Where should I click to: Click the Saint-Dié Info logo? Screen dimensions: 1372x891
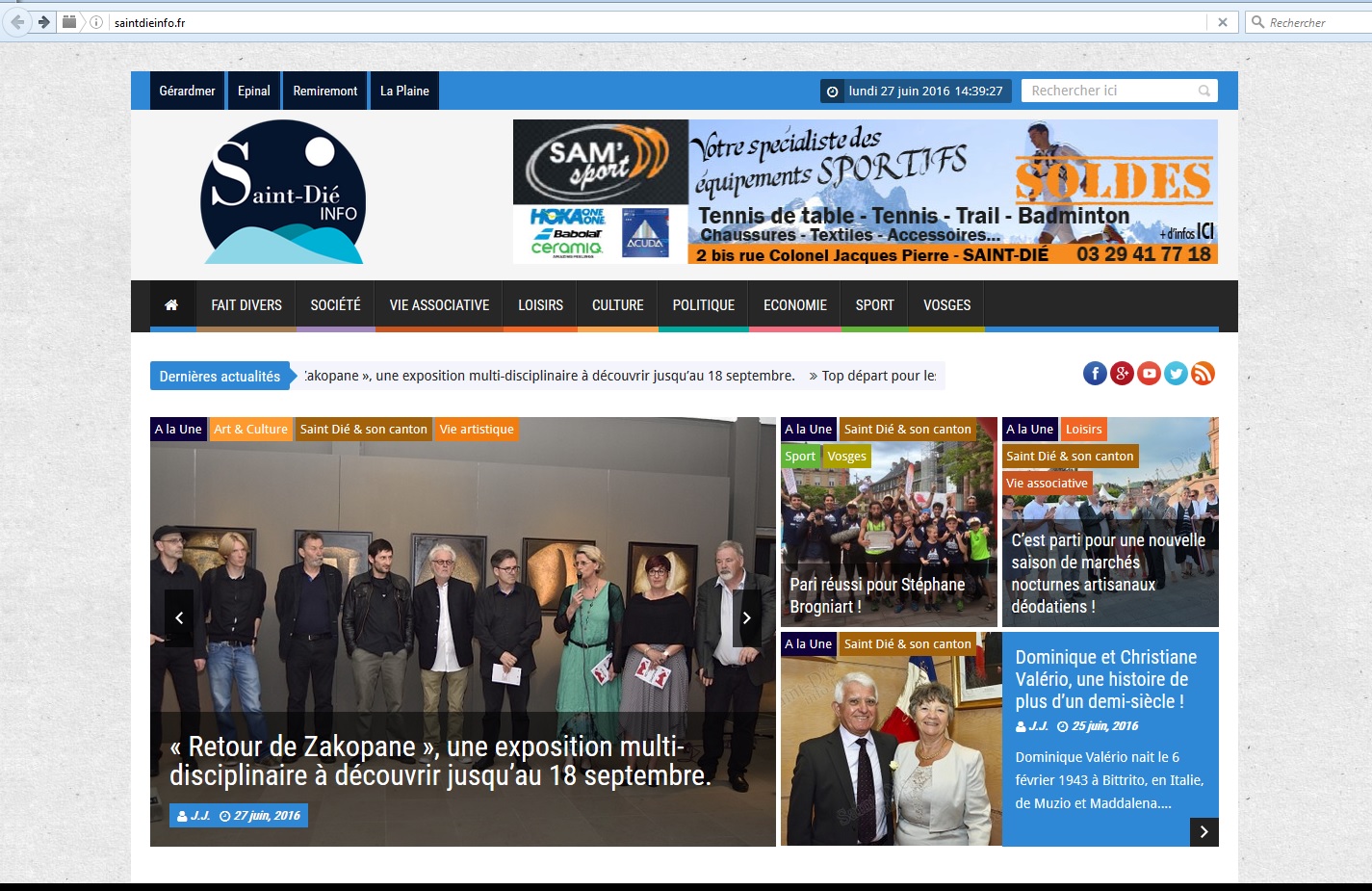pos(283,193)
